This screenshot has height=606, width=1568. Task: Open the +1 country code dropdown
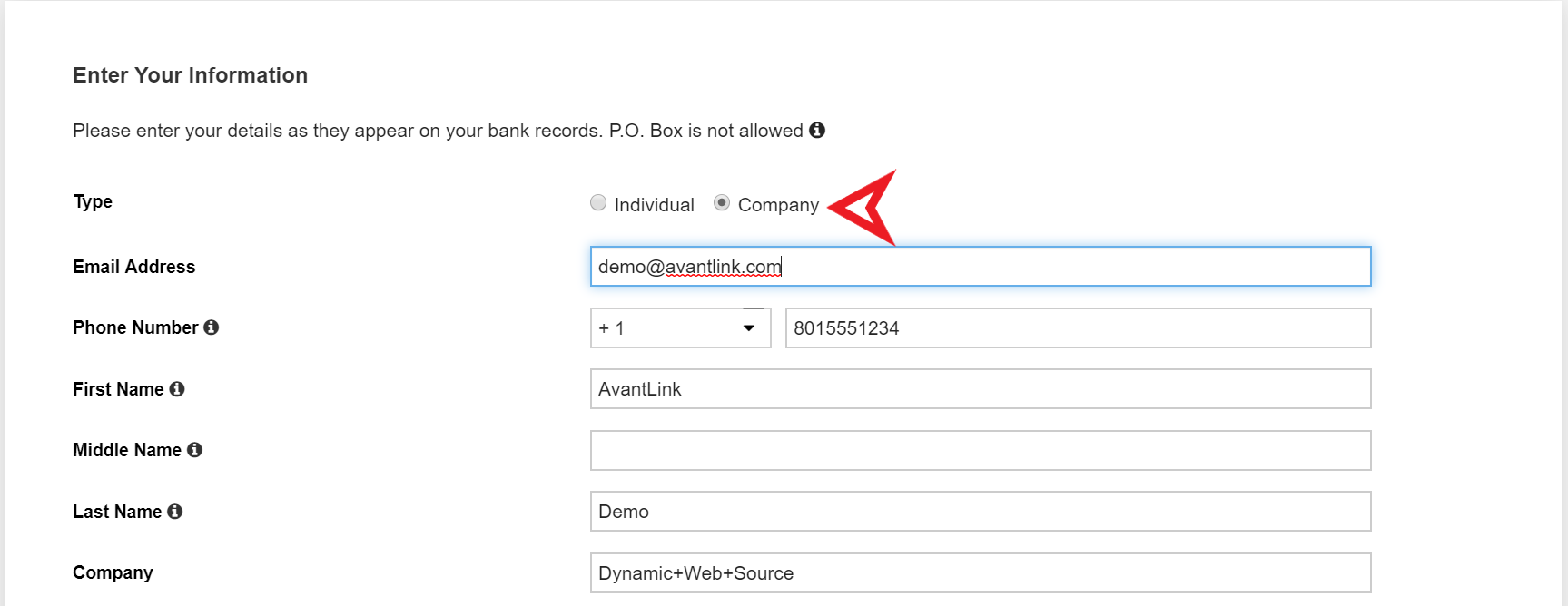click(681, 327)
